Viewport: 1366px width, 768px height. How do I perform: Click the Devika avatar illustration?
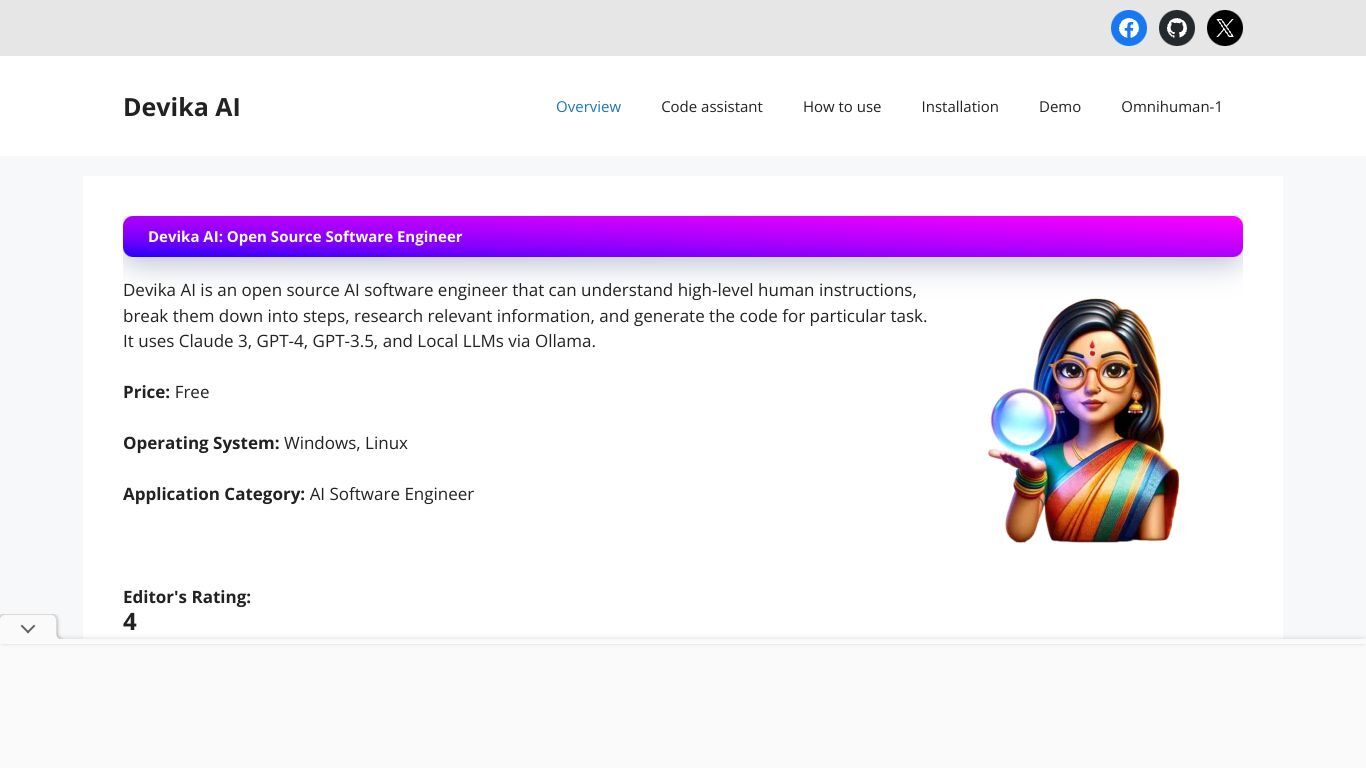[x=1084, y=421]
